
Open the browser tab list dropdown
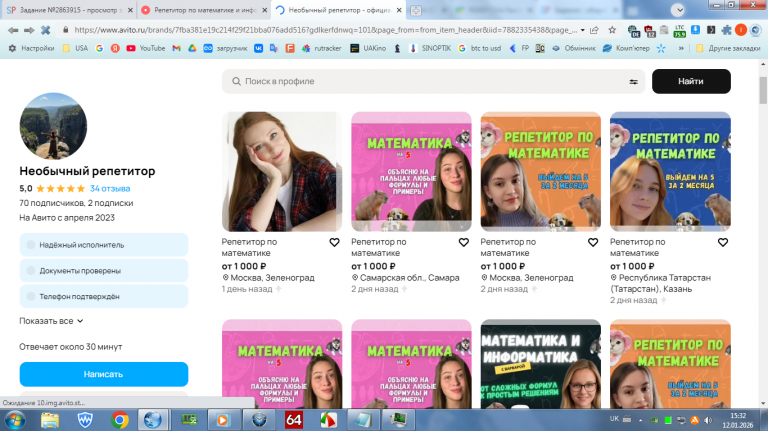678,10
